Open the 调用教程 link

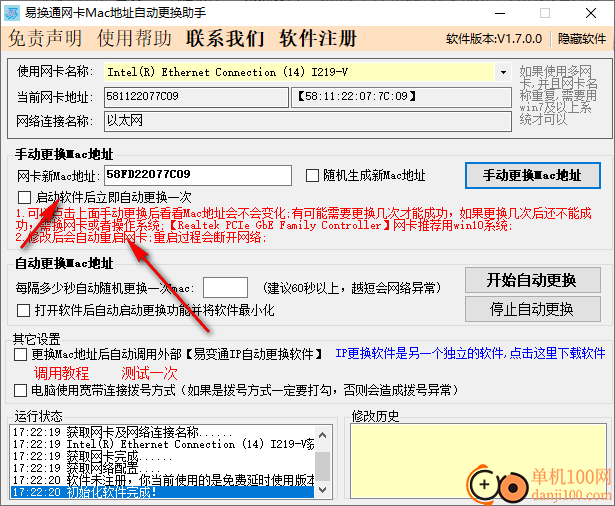(x=61, y=373)
